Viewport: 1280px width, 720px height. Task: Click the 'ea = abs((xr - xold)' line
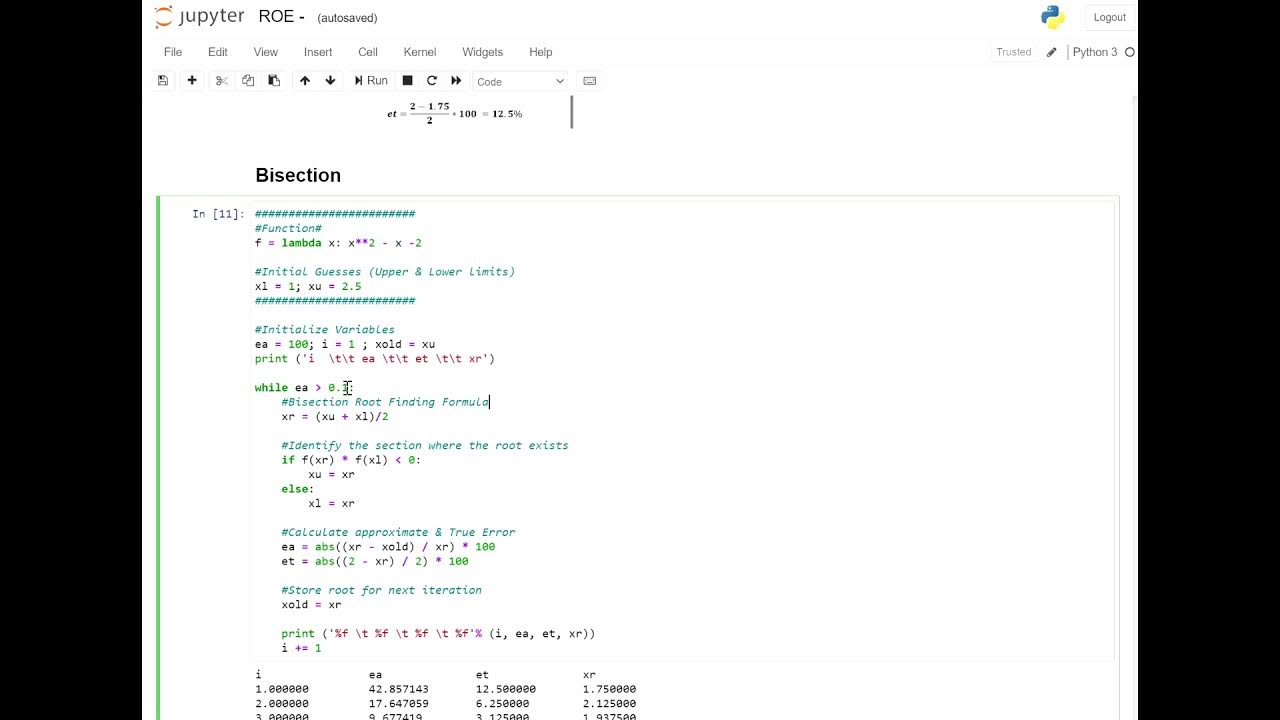pos(388,546)
